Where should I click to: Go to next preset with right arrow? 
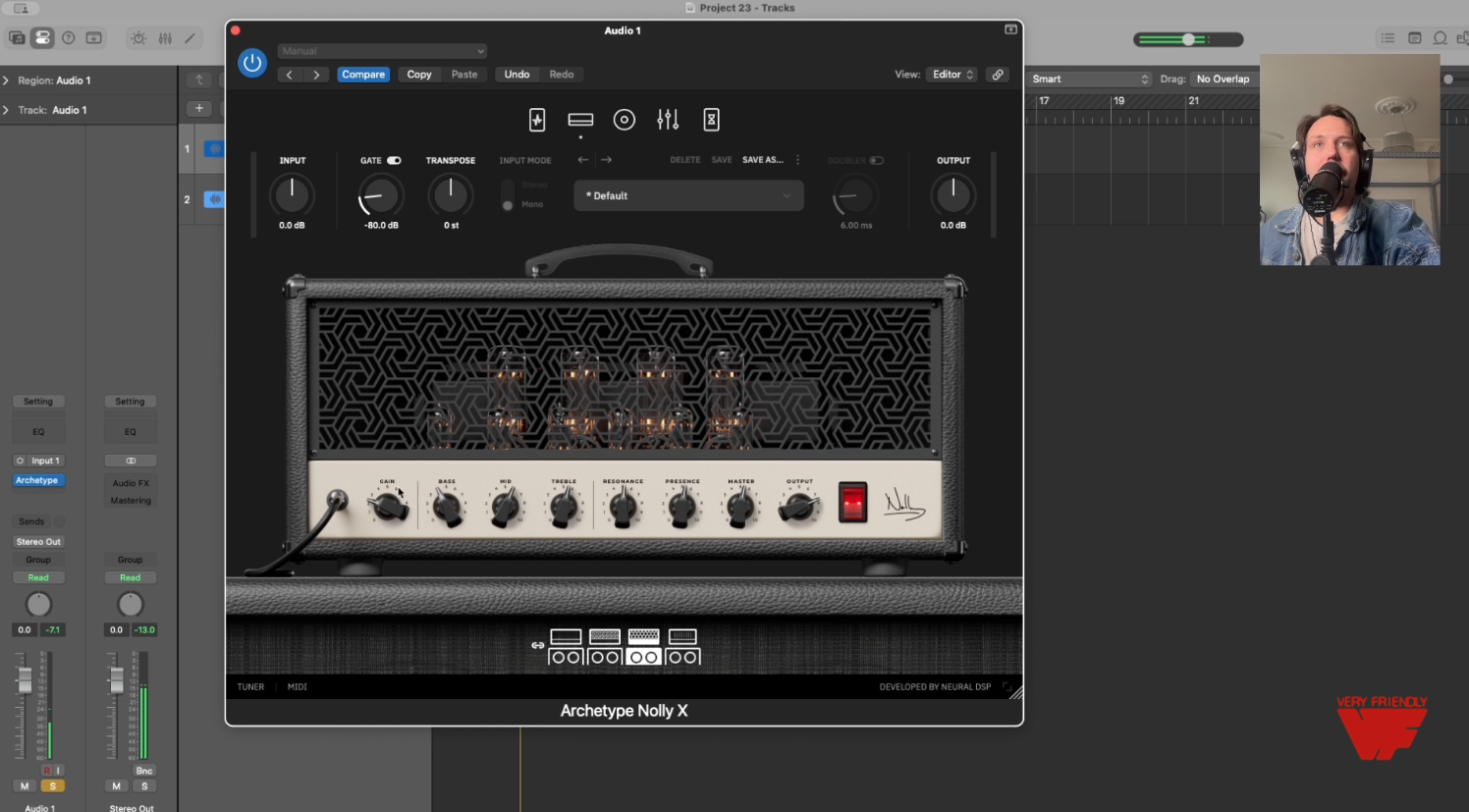pyautogui.click(x=606, y=159)
